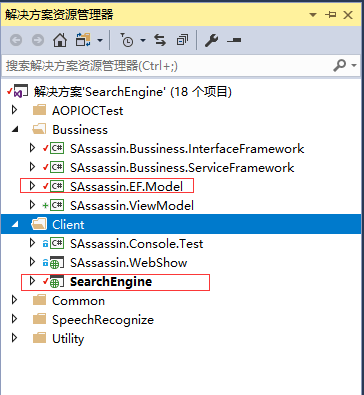Expand SAssassin.Console.Test project
The width and height of the screenshot is (364, 395).
[x=32, y=243]
